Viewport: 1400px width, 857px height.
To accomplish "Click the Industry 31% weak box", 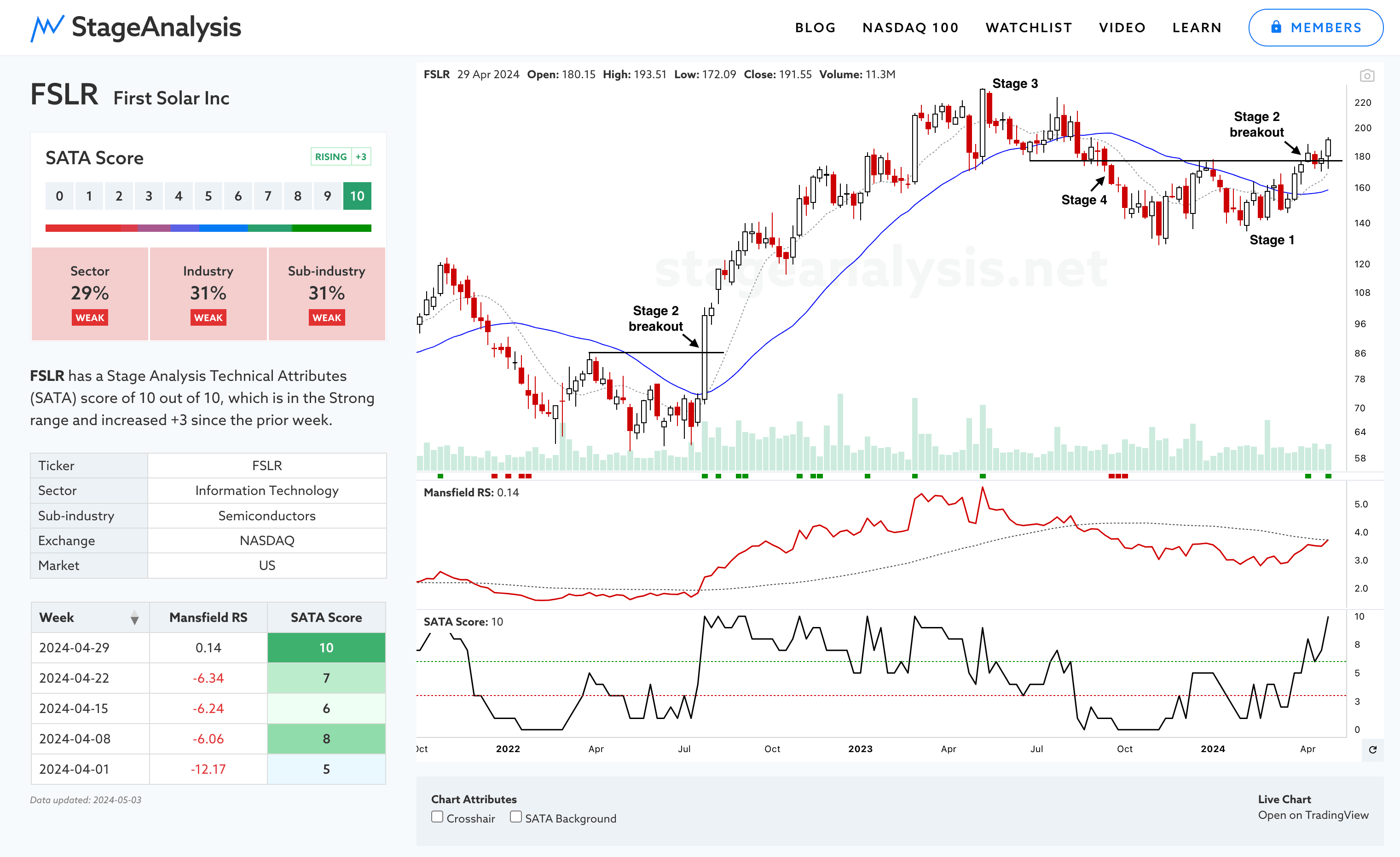I will click(208, 293).
